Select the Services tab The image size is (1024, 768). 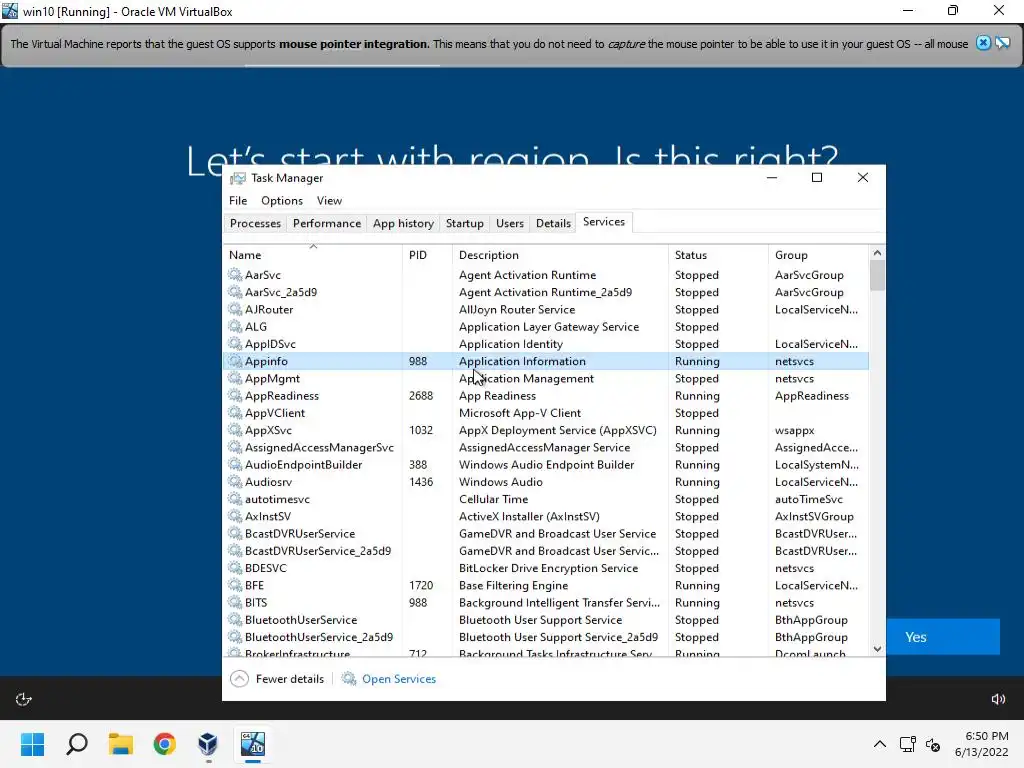(603, 222)
